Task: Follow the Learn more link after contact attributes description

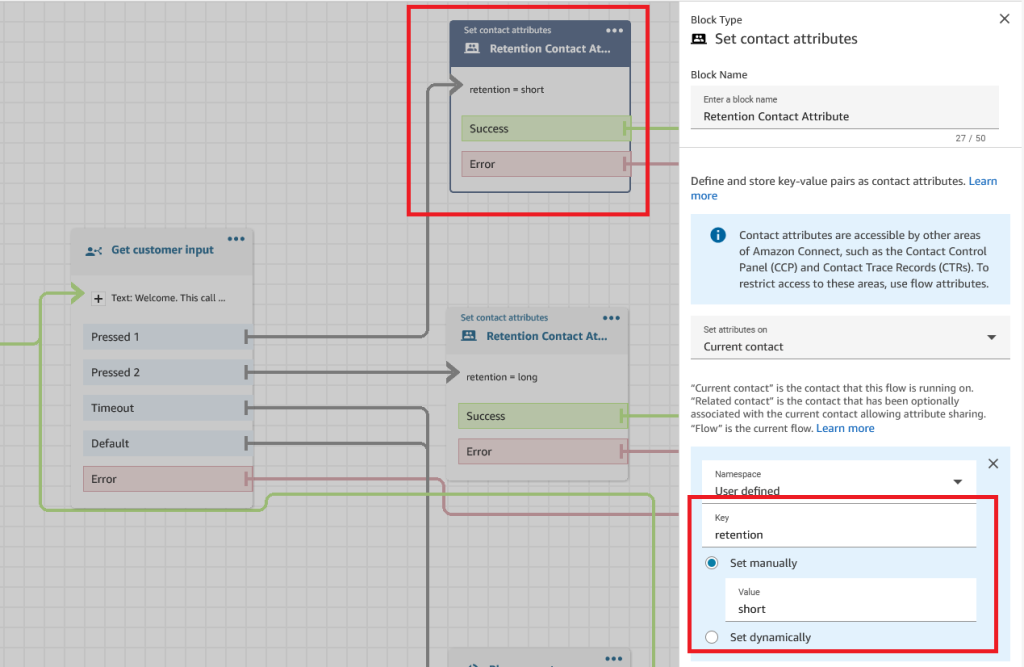Action: 982,181
